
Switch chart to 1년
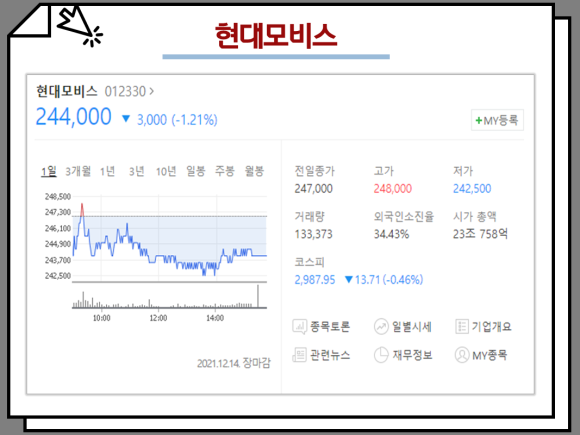click(x=108, y=171)
